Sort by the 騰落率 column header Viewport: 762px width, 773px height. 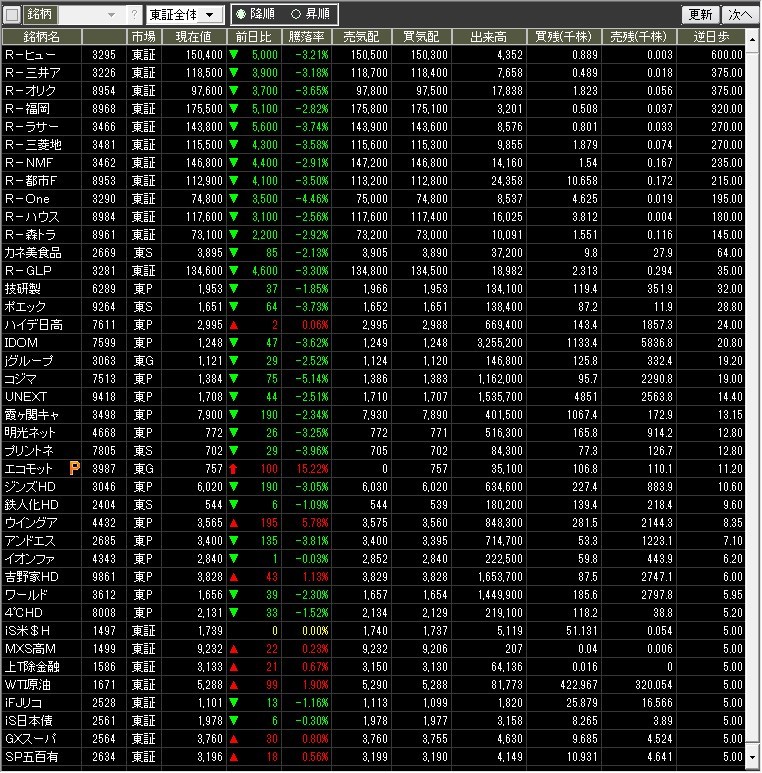[307, 36]
